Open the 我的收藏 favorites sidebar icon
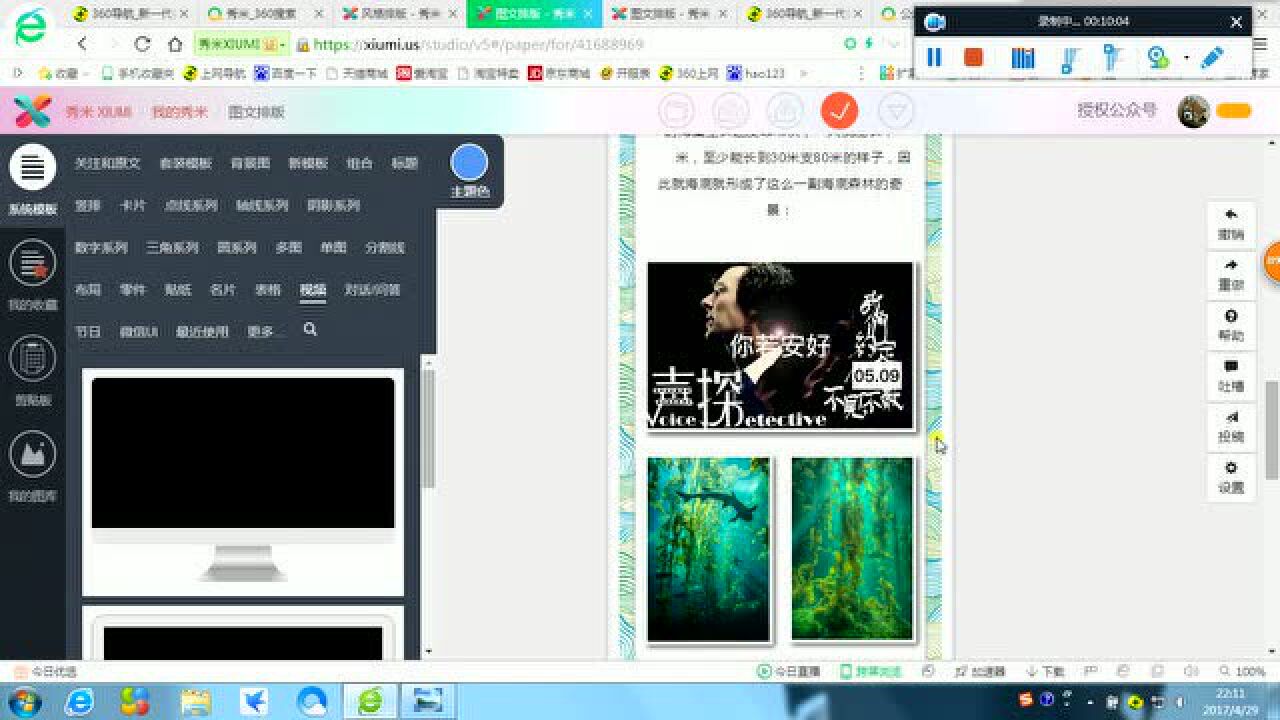Screen dimensions: 1280x720 pyautogui.click(x=32, y=262)
